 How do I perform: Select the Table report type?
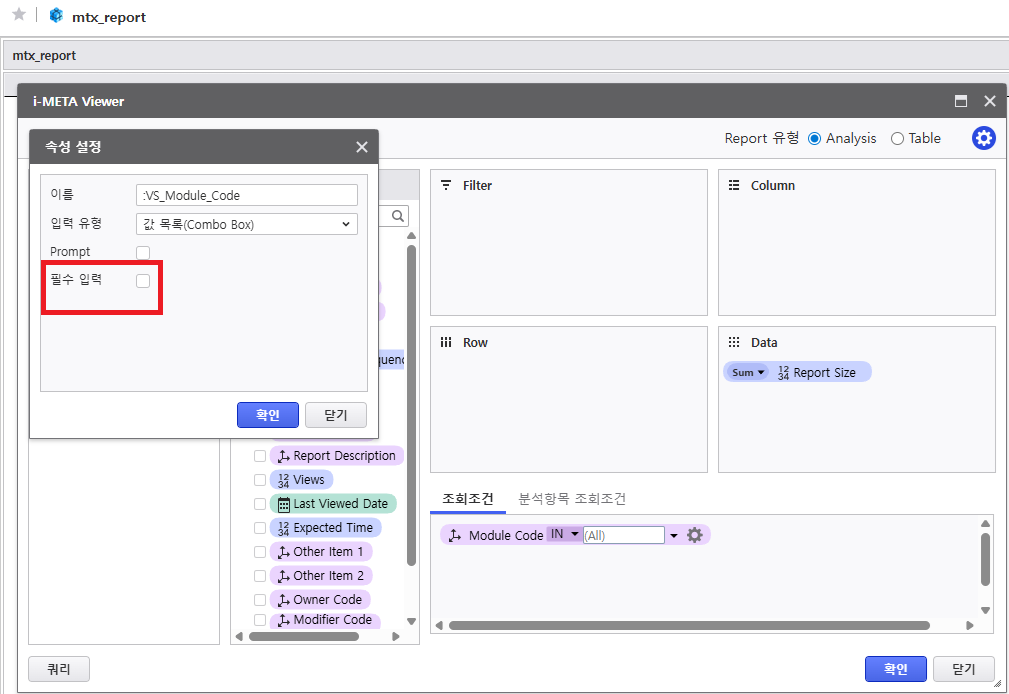pyautogui.click(x=897, y=139)
